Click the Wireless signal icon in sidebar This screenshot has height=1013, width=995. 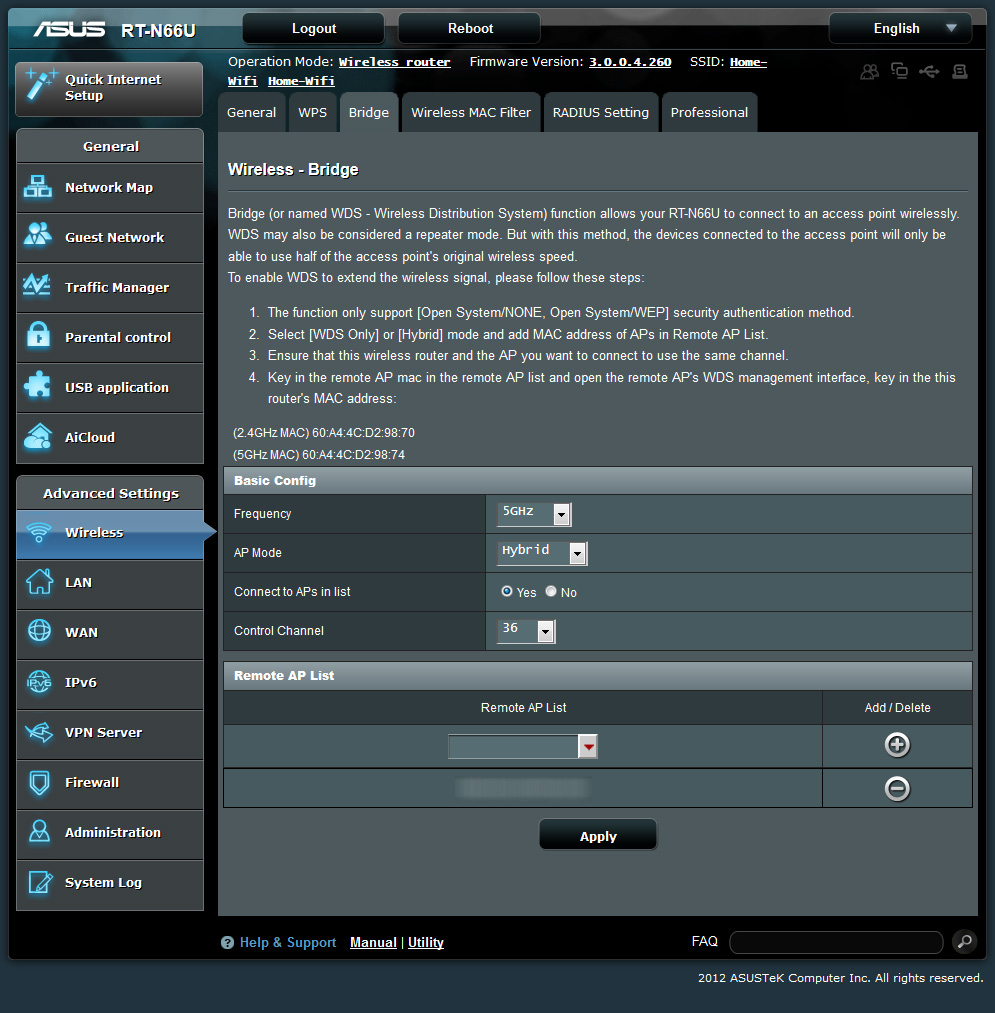[x=39, y=532]
